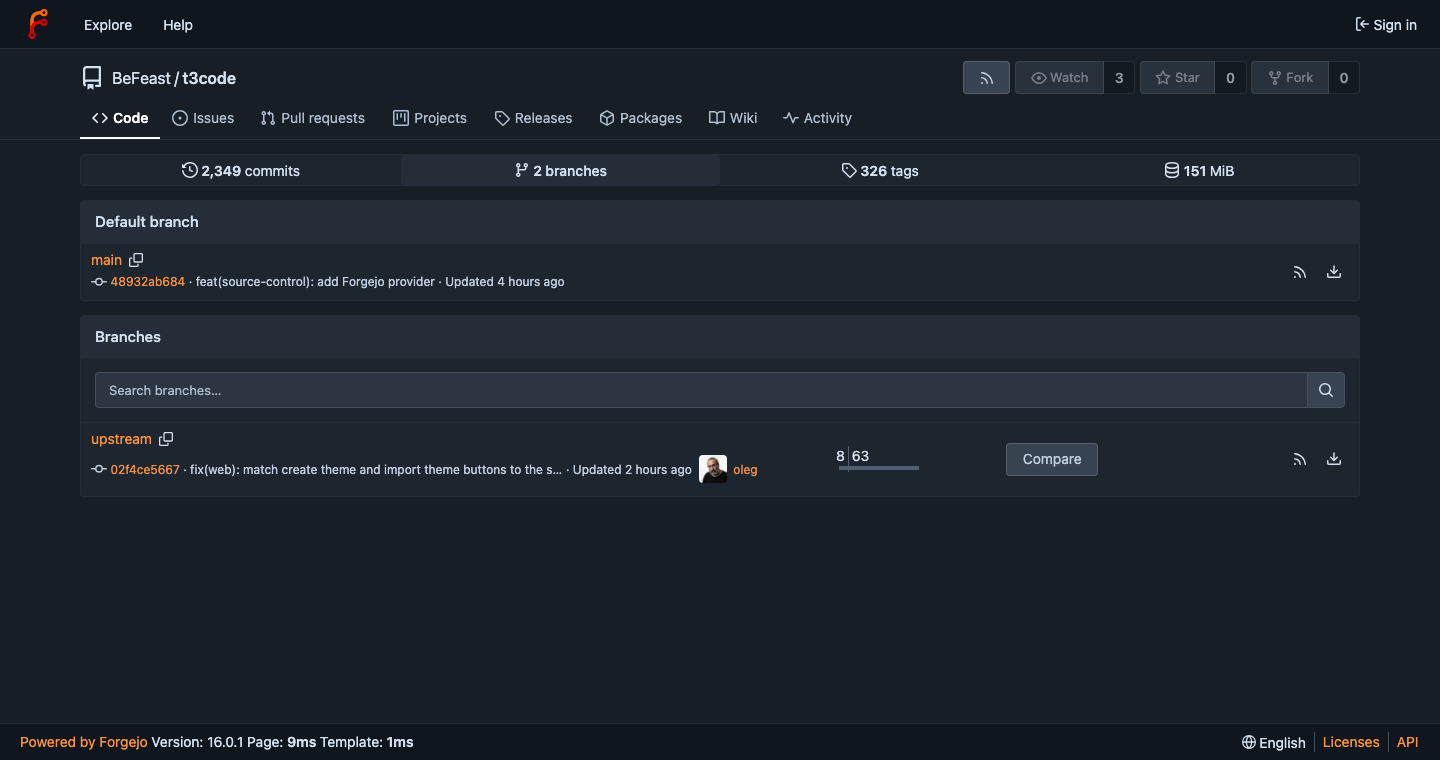Open the 2 branches view
Image resolution: width=1440 pixels, height=760 pixels.
[561, 171]
